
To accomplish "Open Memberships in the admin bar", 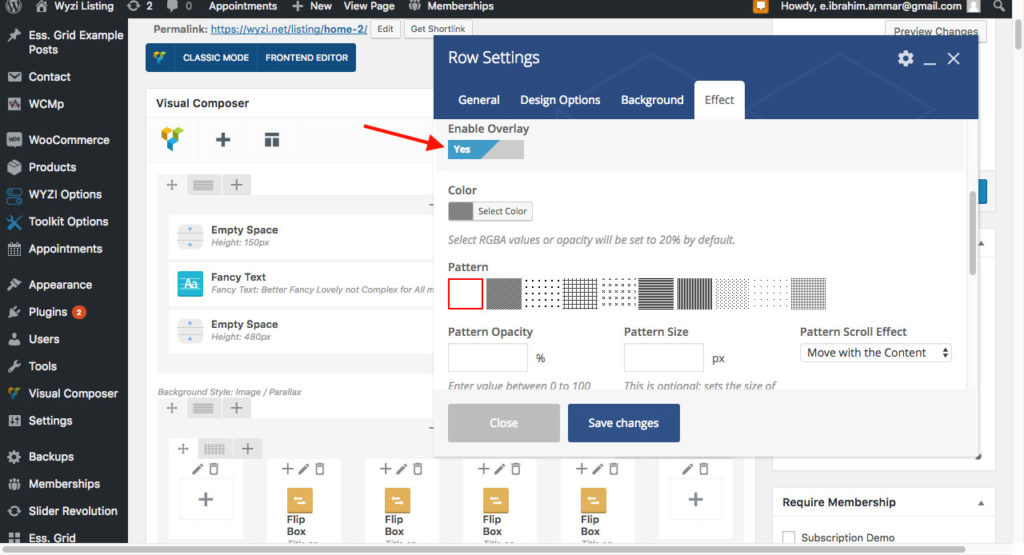I will coord(451,7).
